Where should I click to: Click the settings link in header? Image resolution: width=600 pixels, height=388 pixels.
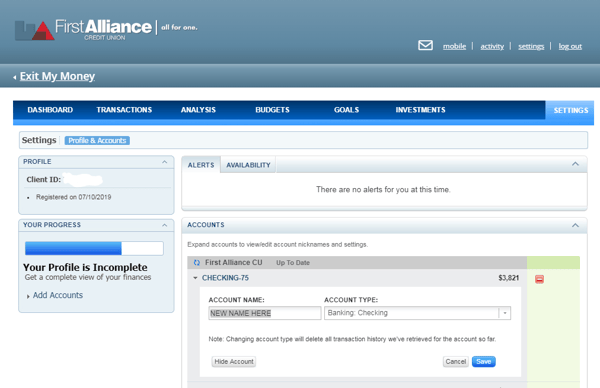tap(531, 46)
